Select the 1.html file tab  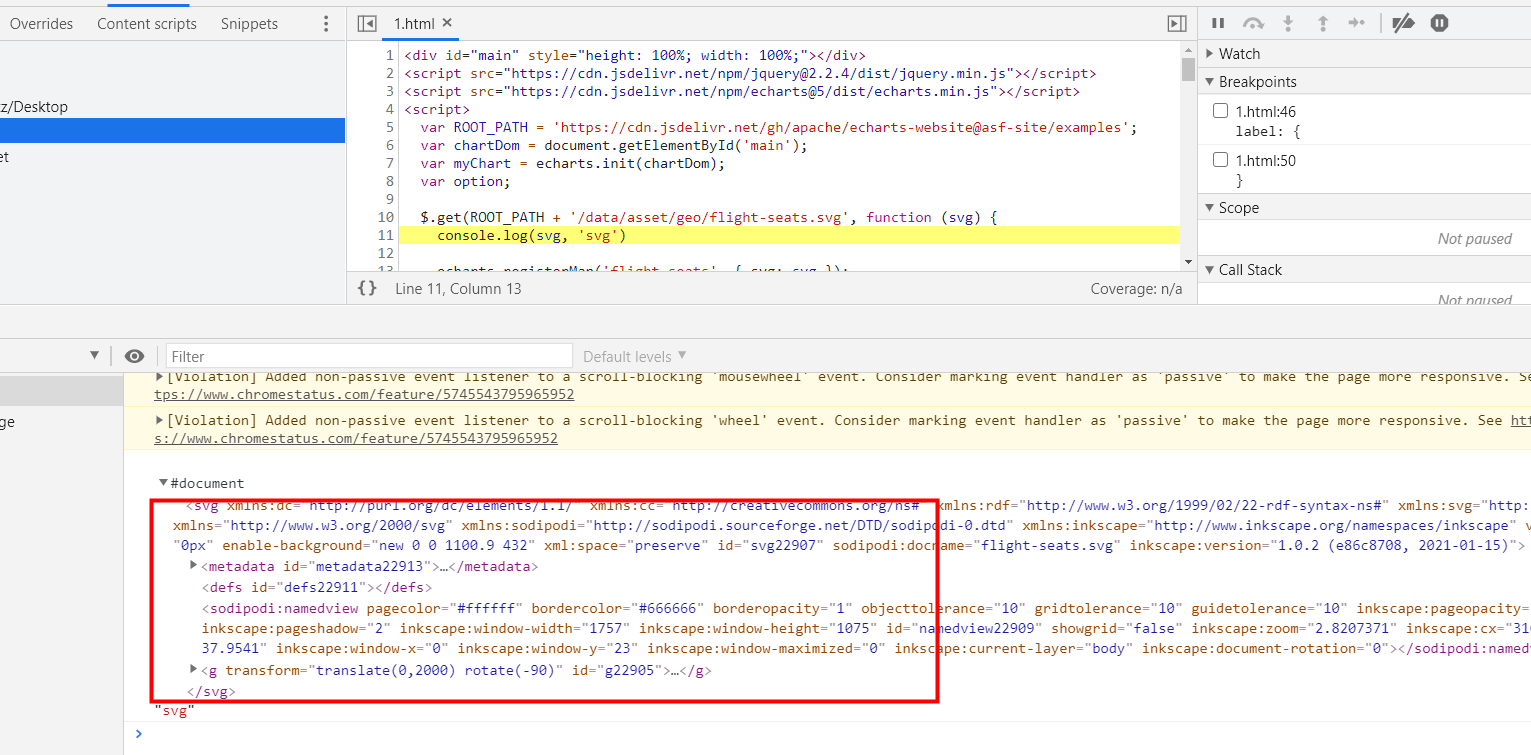tap(414, 23)
